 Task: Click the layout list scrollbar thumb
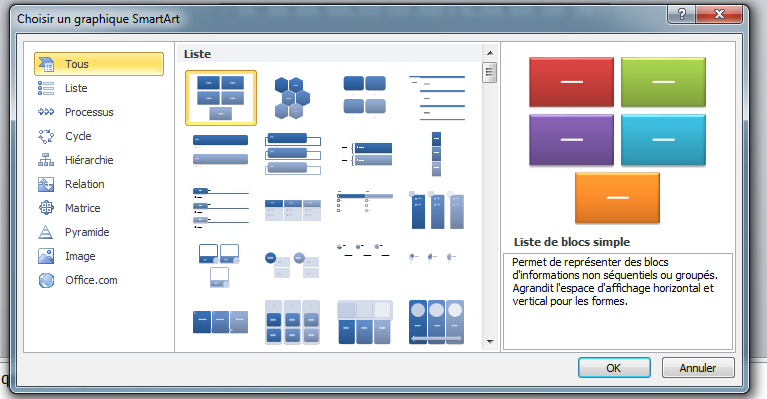490,73
